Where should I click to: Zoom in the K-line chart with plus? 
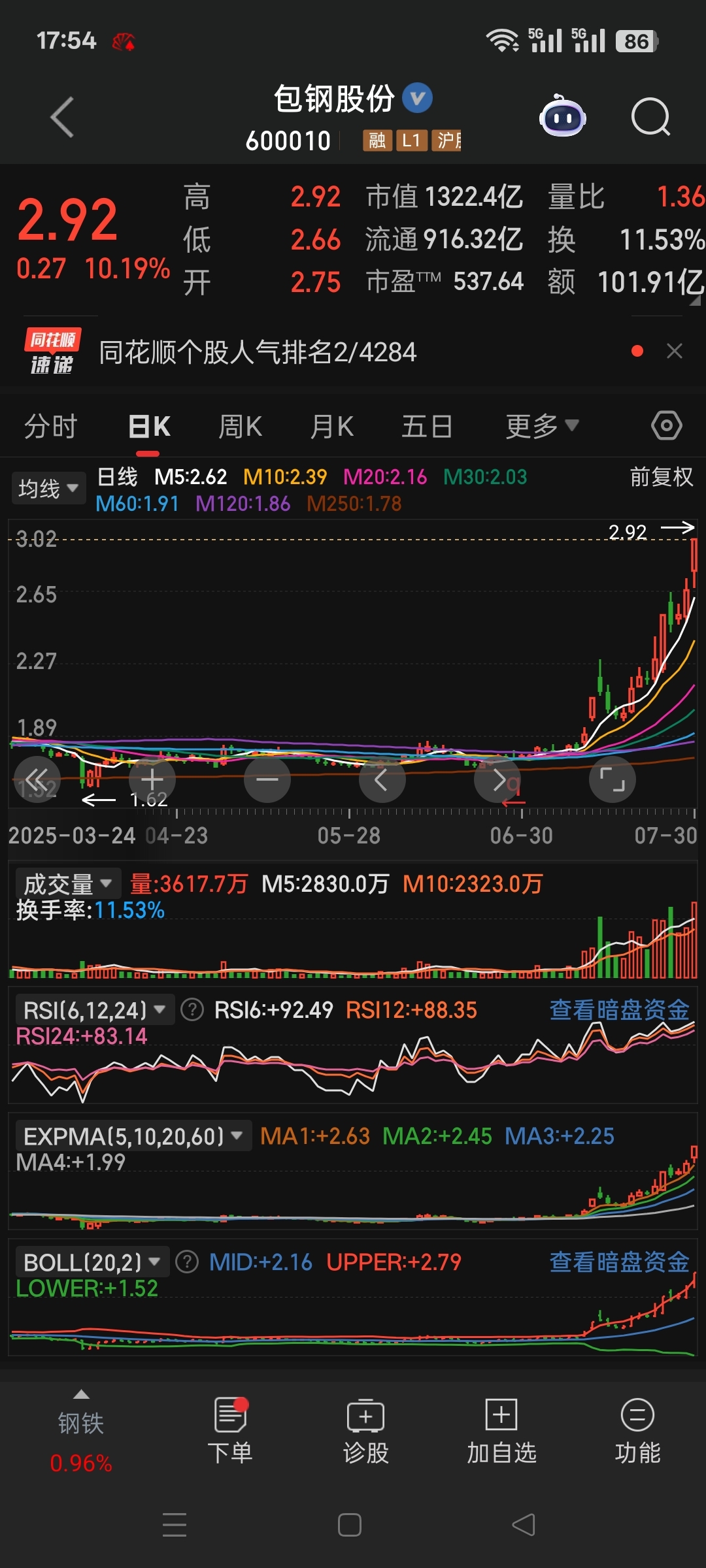[x=152, y=779]
